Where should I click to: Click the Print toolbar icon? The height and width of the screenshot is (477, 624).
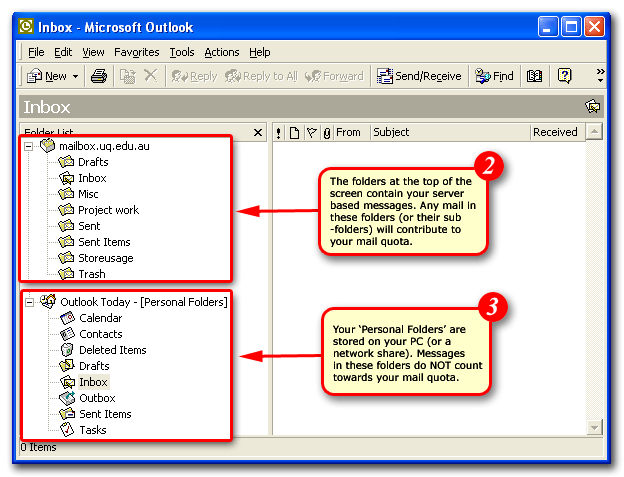tap(99, 76)
